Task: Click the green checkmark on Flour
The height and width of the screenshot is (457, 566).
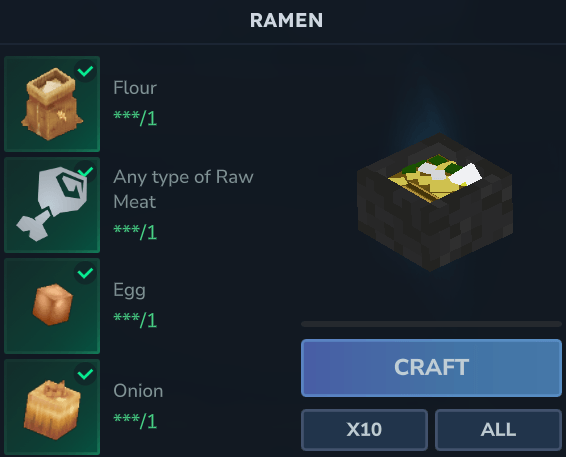Action: pos(86,71)
